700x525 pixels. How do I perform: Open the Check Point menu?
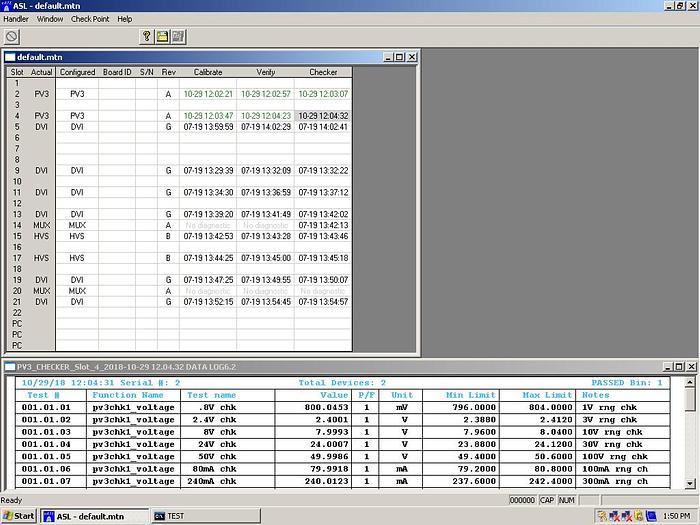[90, 19]
